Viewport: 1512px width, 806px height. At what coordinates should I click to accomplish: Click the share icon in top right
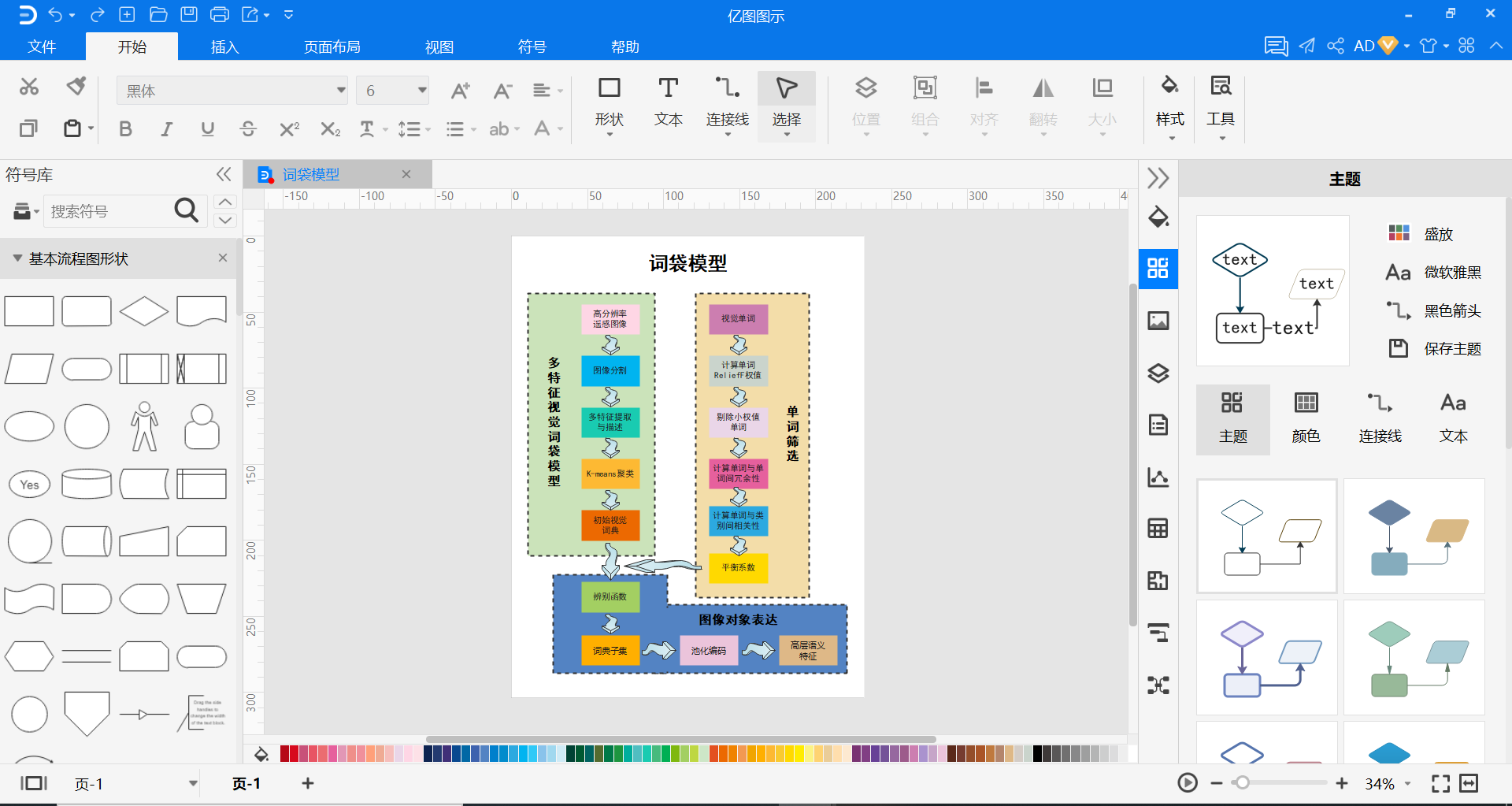click(x=1336, y=46)
